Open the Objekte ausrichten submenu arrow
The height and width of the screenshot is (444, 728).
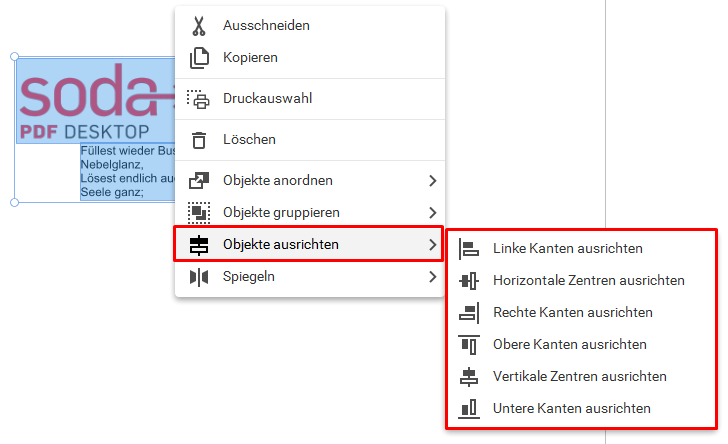(432, 245)
